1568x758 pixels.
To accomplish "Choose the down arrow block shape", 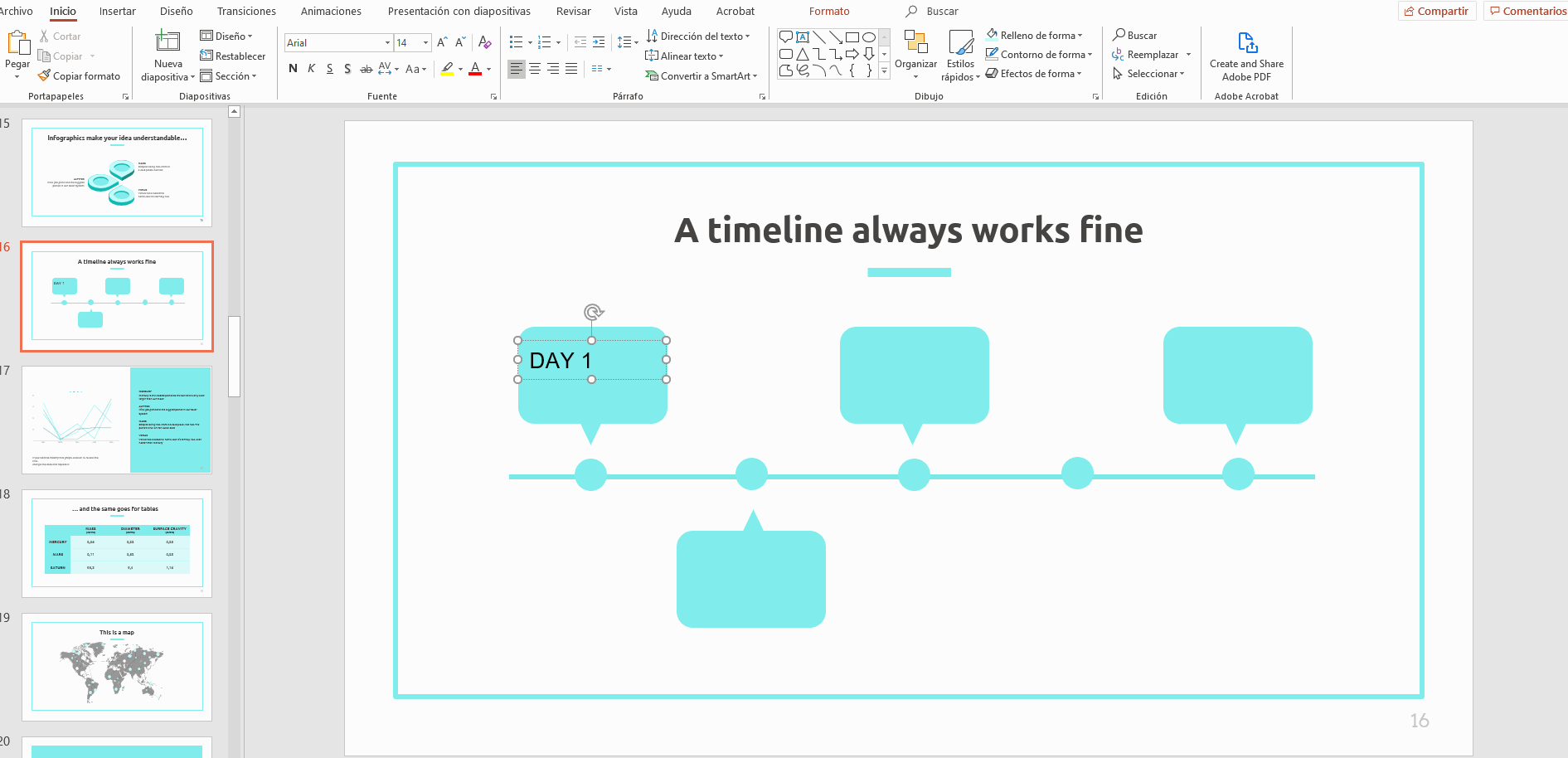I will [869, 54].
